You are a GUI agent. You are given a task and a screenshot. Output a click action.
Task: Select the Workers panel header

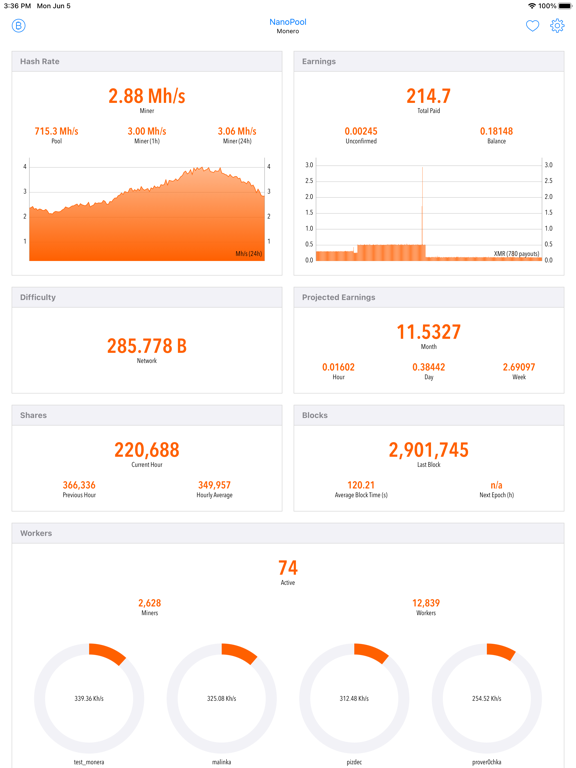[288, 533]
